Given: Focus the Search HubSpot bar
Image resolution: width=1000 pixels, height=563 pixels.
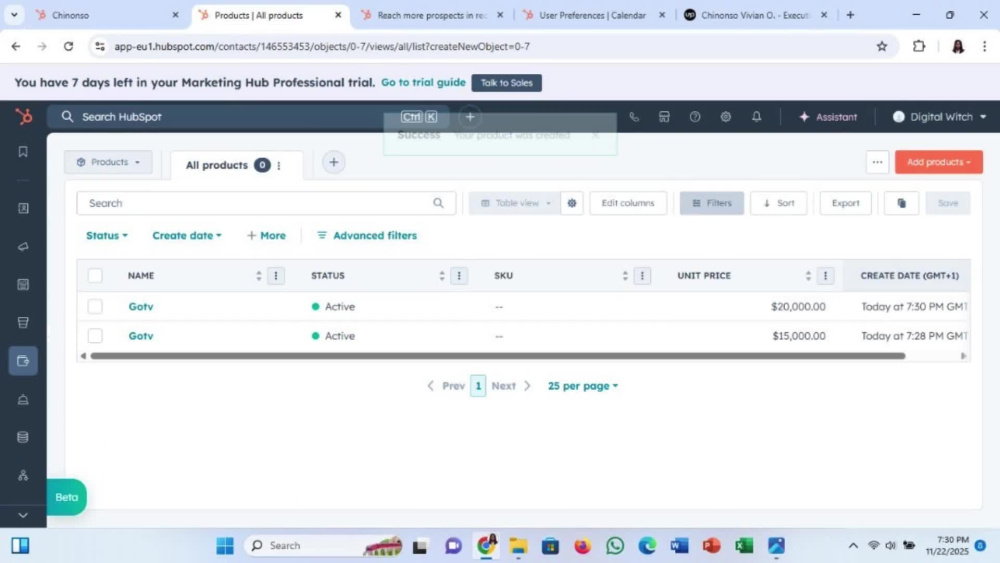Looking at the screenshot, I should pyautogui.click(x=249, y=117).
